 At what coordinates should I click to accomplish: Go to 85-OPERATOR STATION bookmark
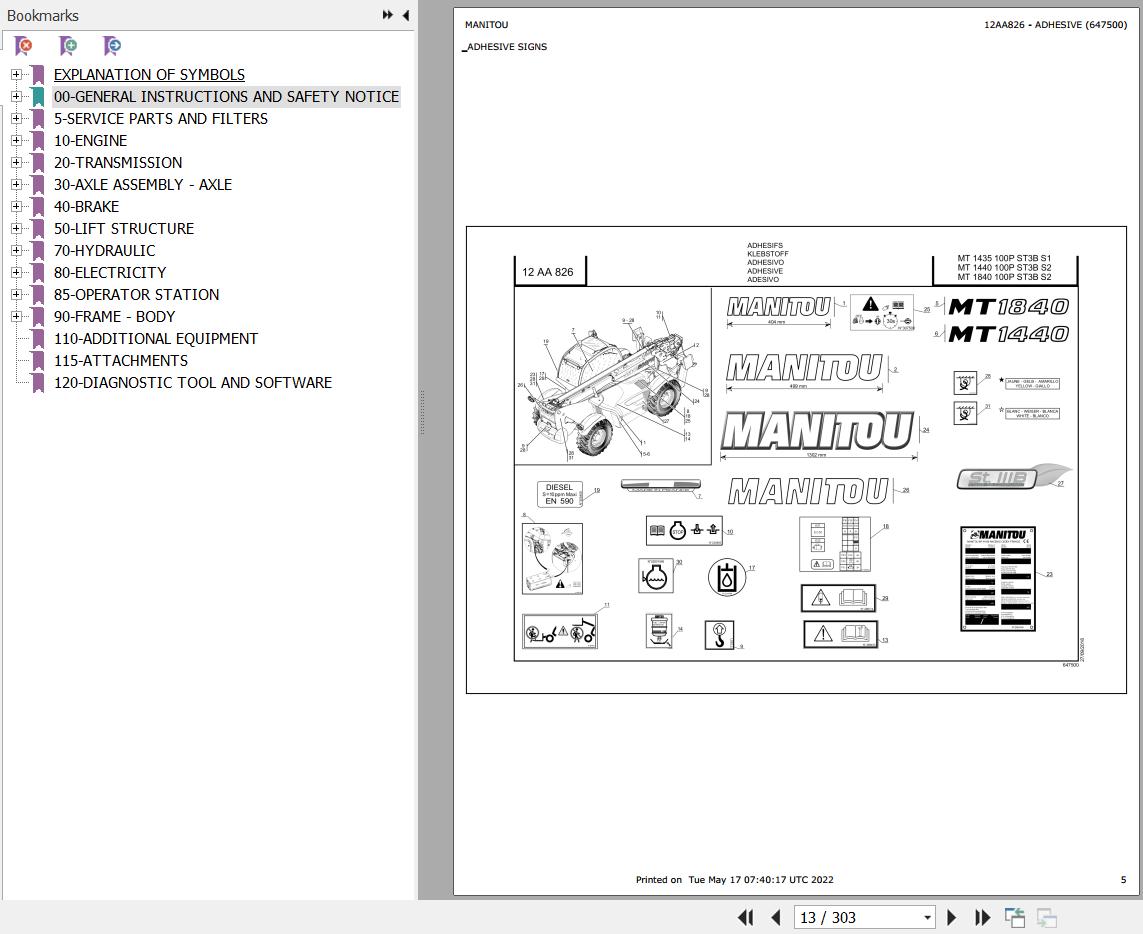click(136, 295)
